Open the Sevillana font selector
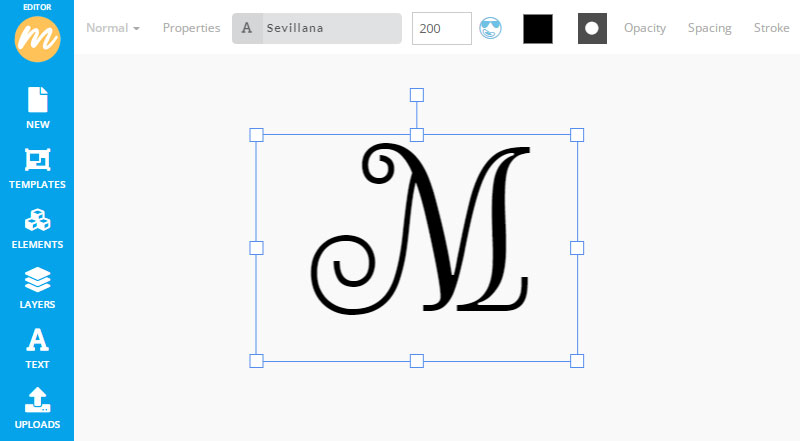 (317, 28)
